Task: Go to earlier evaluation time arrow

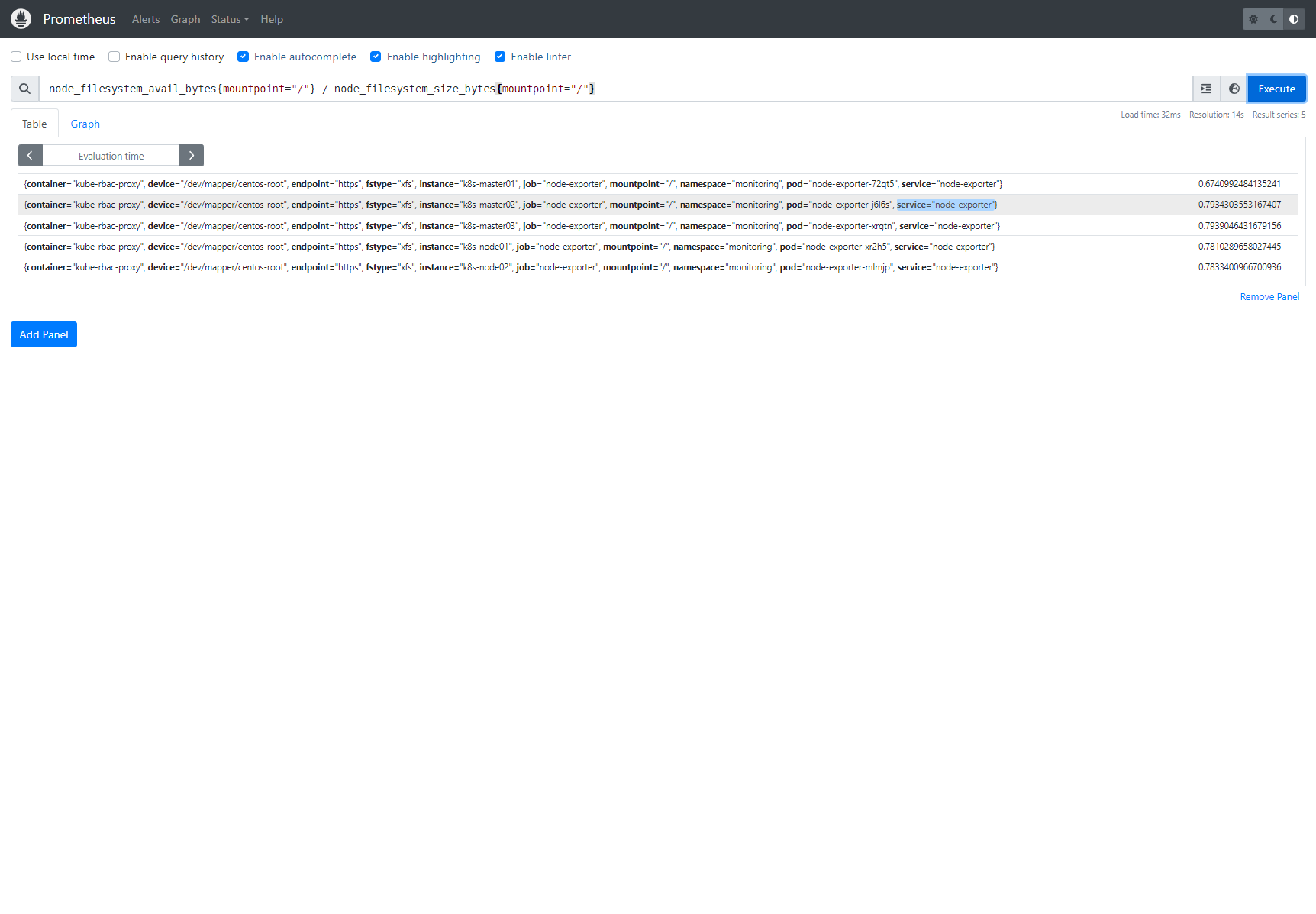Action: 31,156
